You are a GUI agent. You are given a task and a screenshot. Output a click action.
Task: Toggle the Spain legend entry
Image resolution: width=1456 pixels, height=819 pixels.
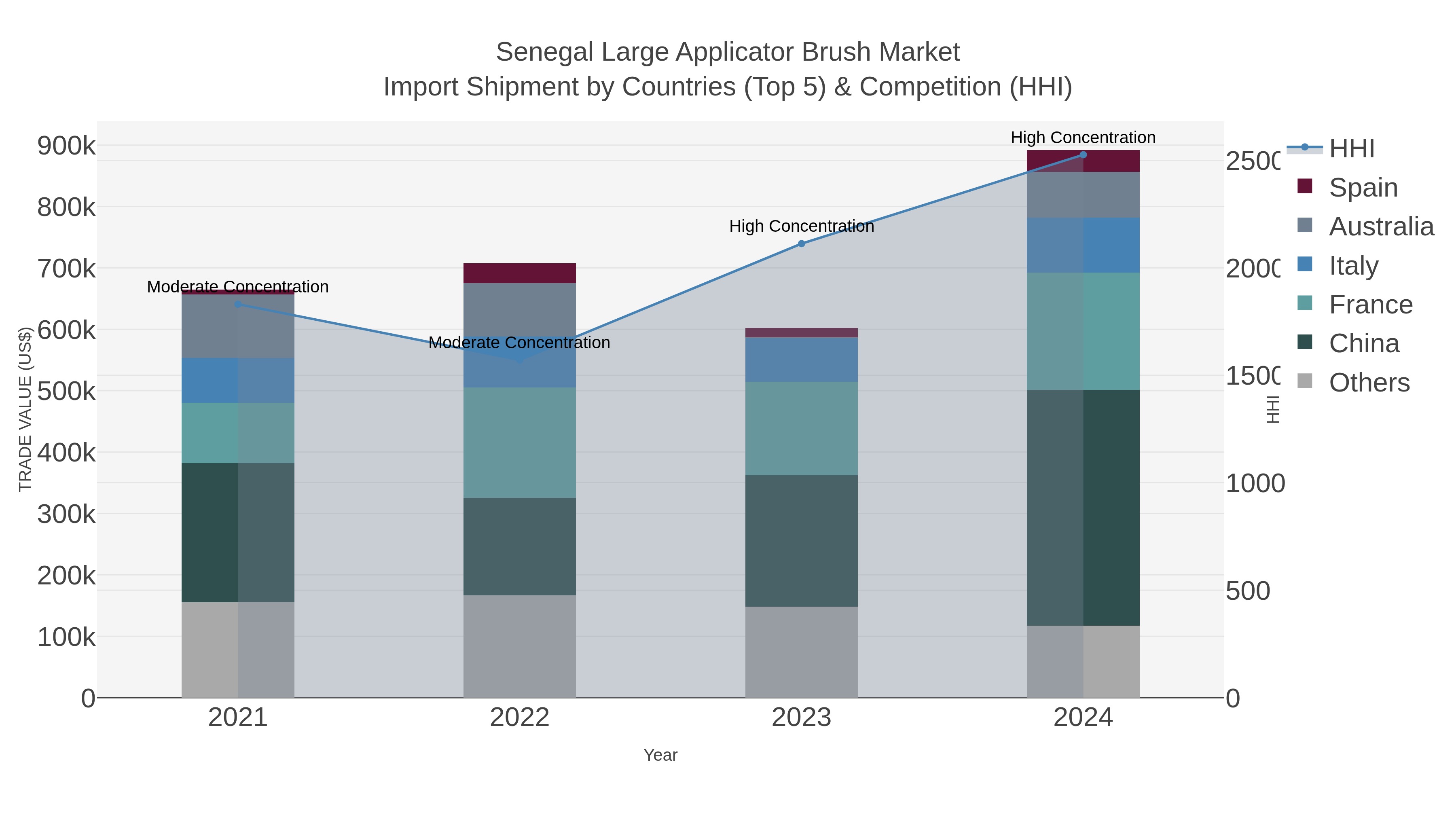pyautogui.click(x=1348, y=187)
